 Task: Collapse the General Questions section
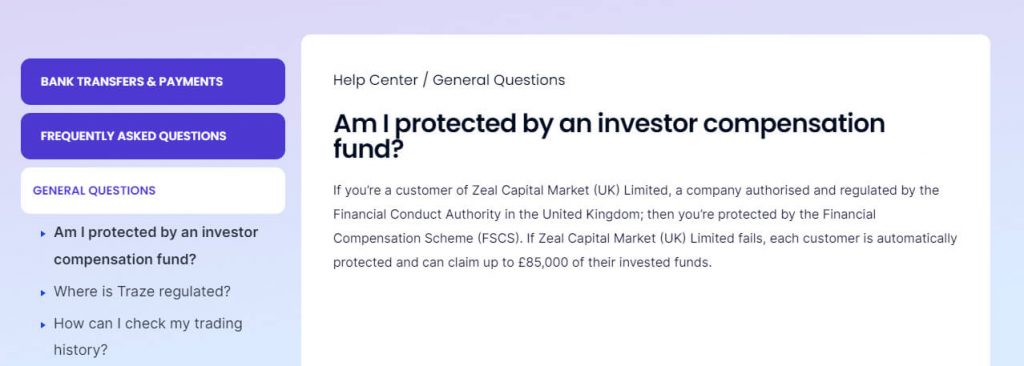[153, 190]
